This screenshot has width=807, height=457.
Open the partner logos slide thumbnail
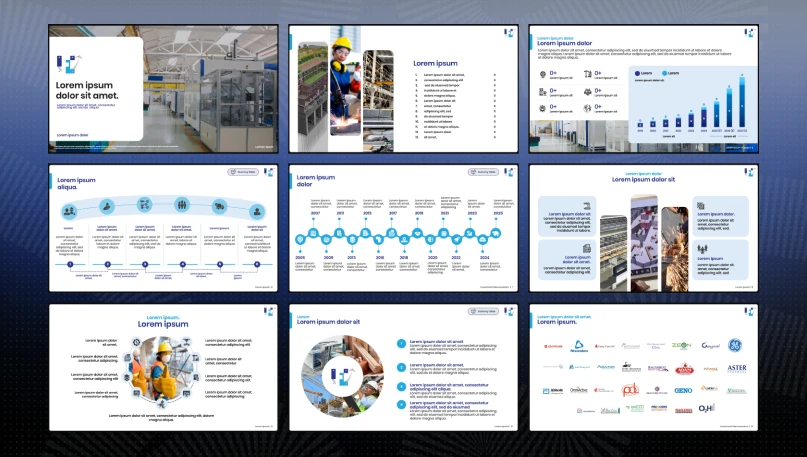[x=643, y=367]
